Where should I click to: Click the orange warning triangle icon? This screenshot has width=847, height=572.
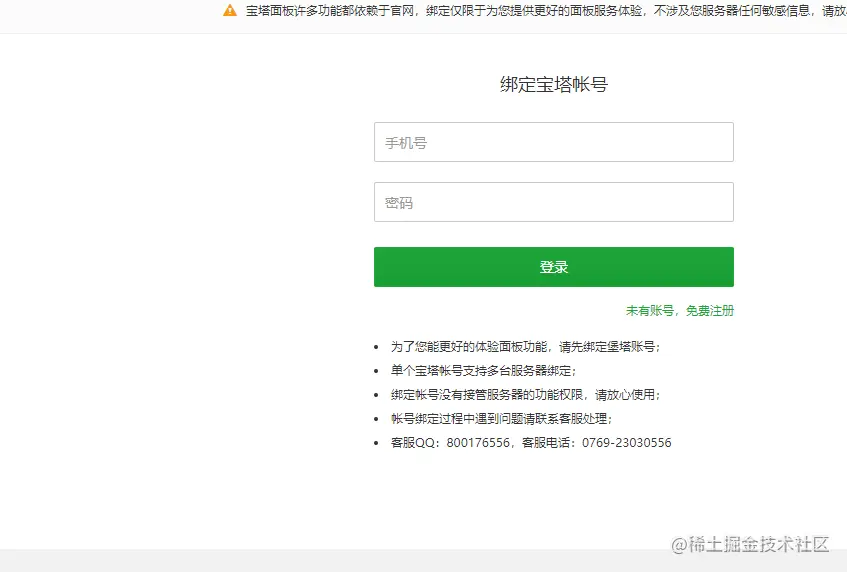(230, 10)
